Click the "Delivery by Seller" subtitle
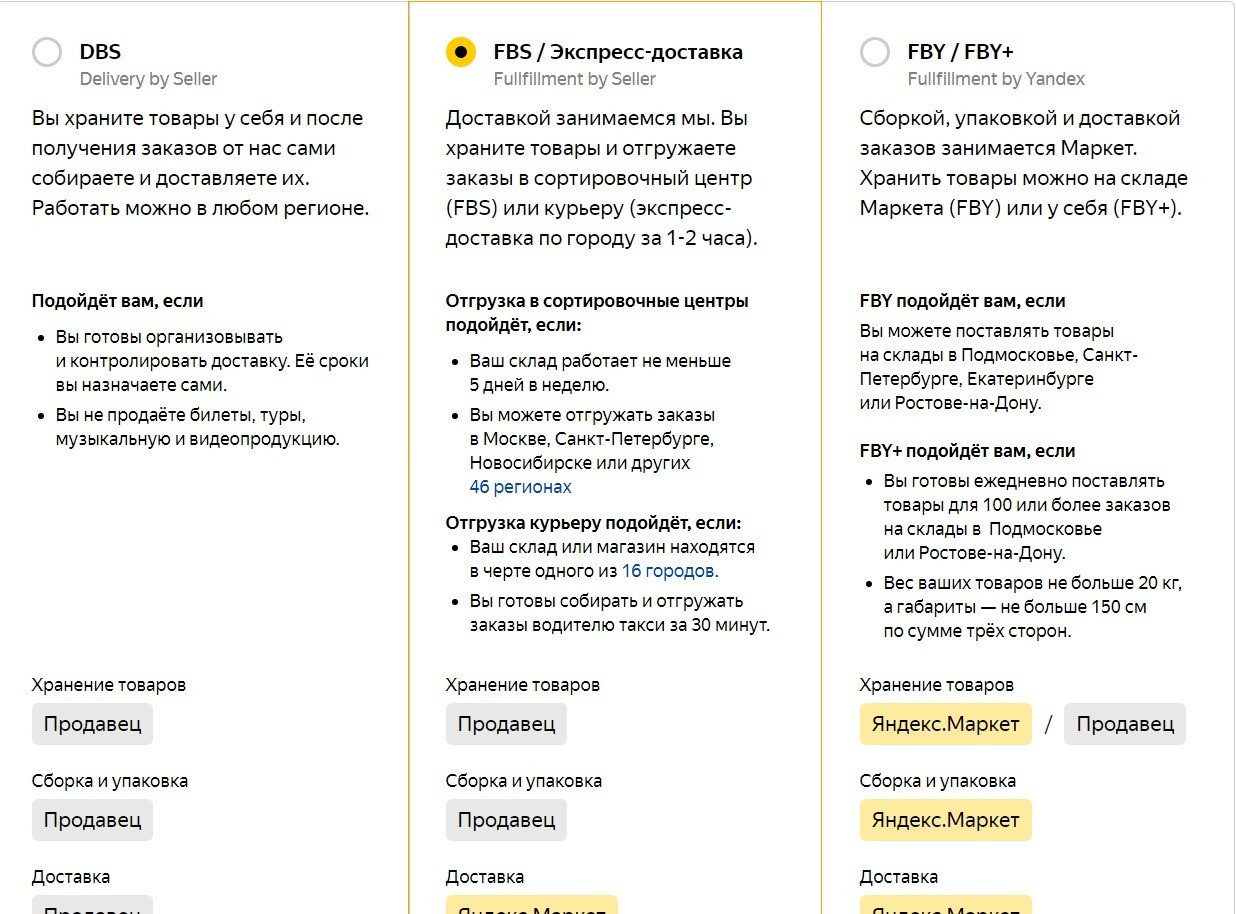Image resolution: width=1236 pixels, height=914 pixels. point(148,79)
